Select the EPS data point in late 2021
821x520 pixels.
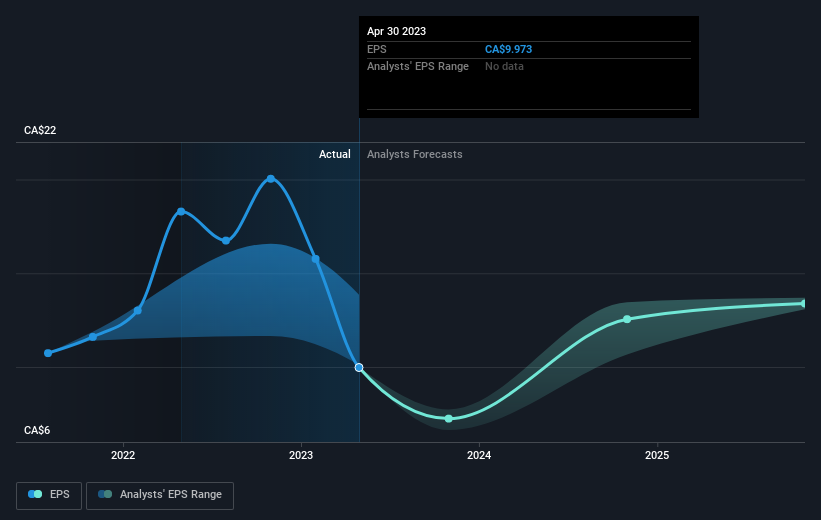coord(93,337)
